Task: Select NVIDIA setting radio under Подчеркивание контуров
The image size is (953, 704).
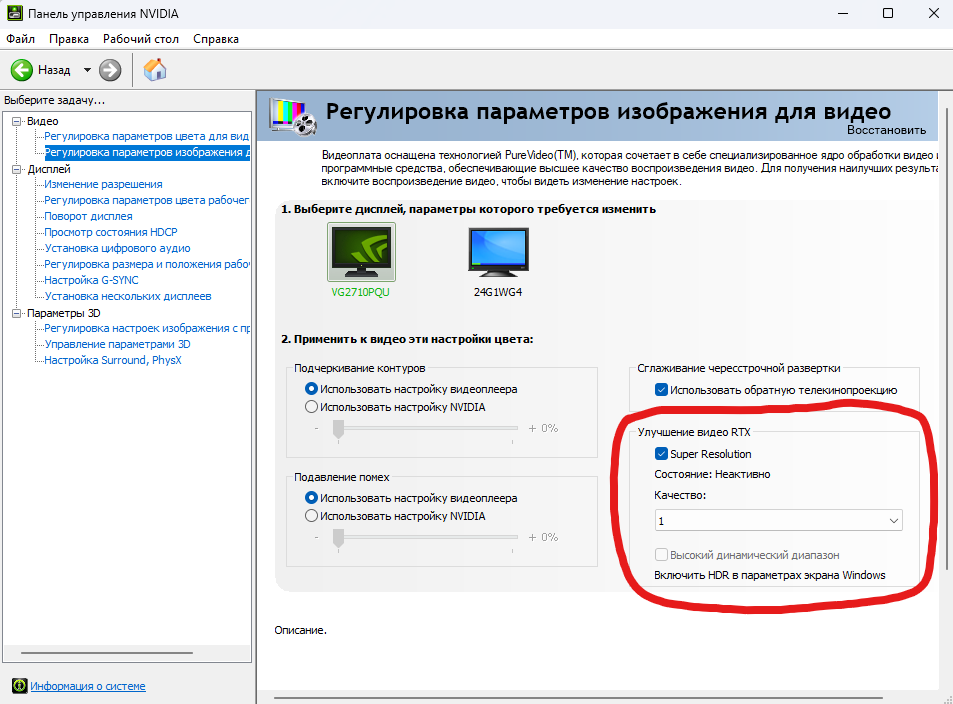Action: [311, 407]
